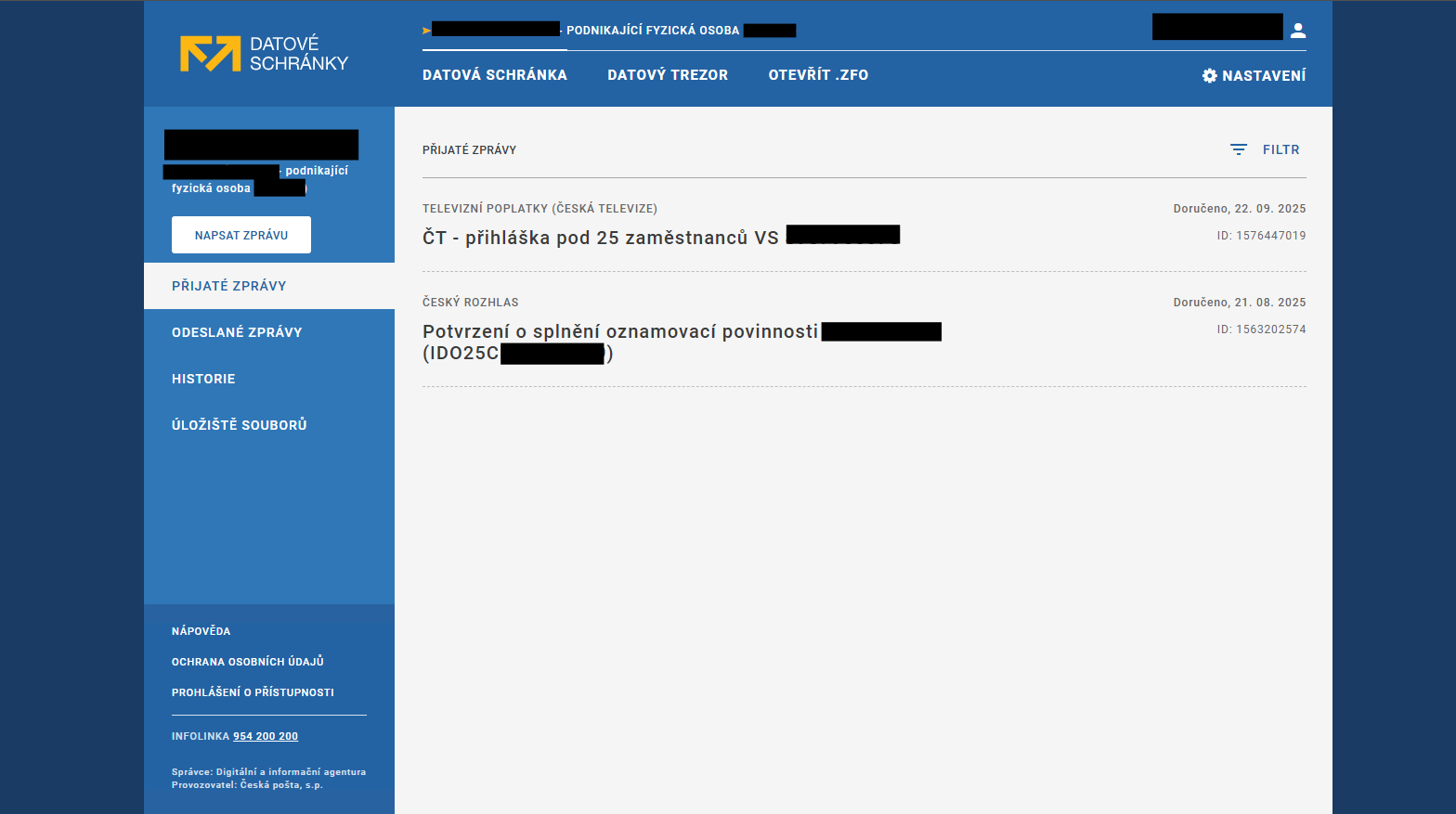Open ČT přihláška pod 25 zaměstnanců message
The height and width of the screenshot is (814, 1456).
click(601, 238)
